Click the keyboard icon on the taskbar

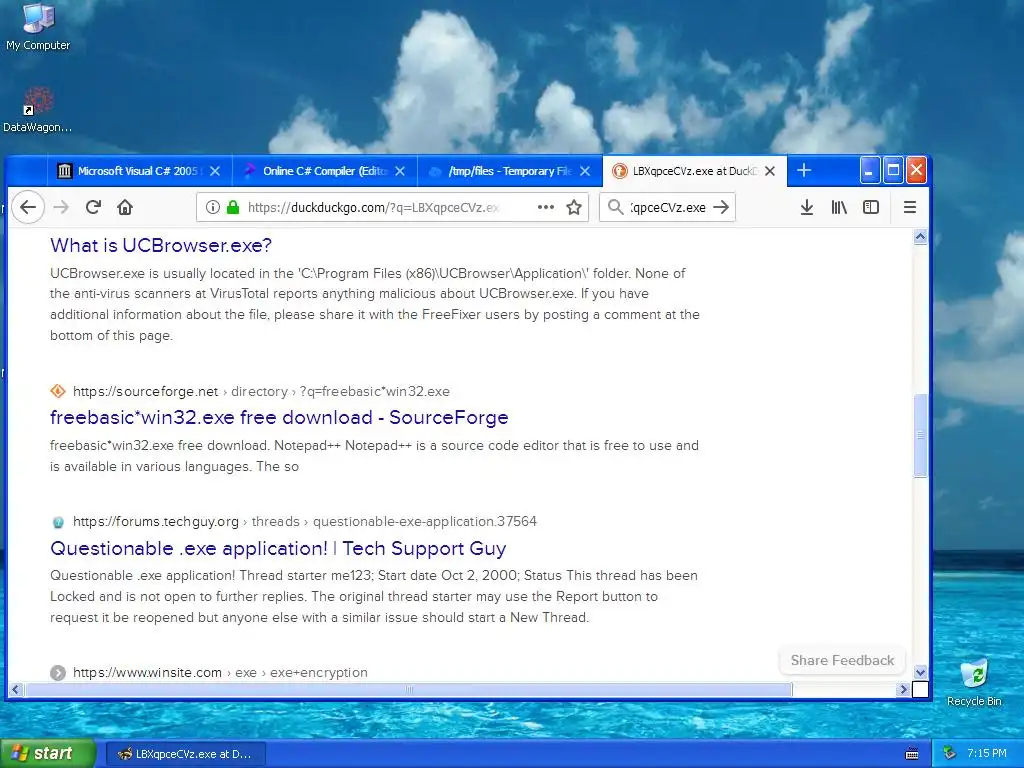tap(912, 754)
